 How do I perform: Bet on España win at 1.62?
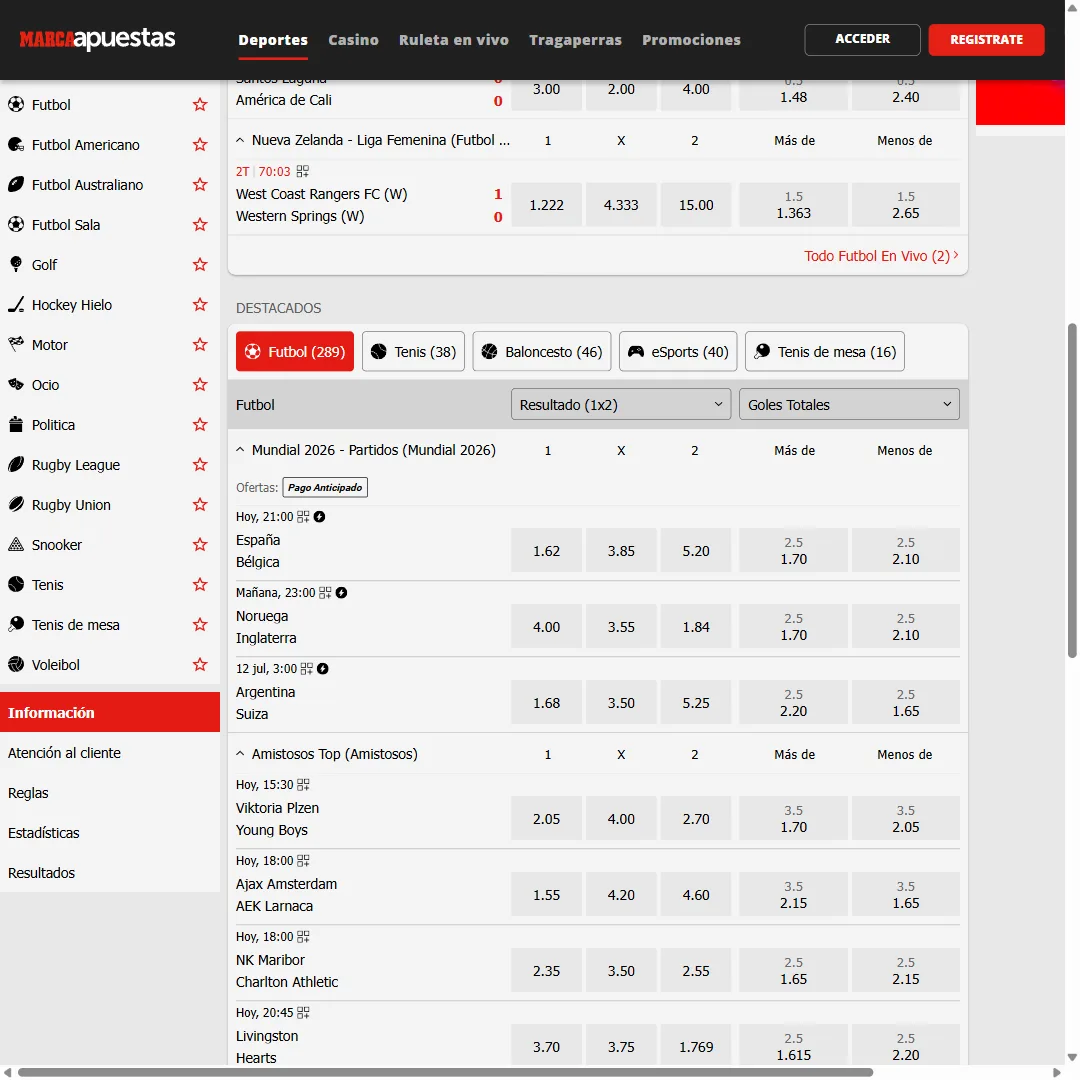(546, 550)
